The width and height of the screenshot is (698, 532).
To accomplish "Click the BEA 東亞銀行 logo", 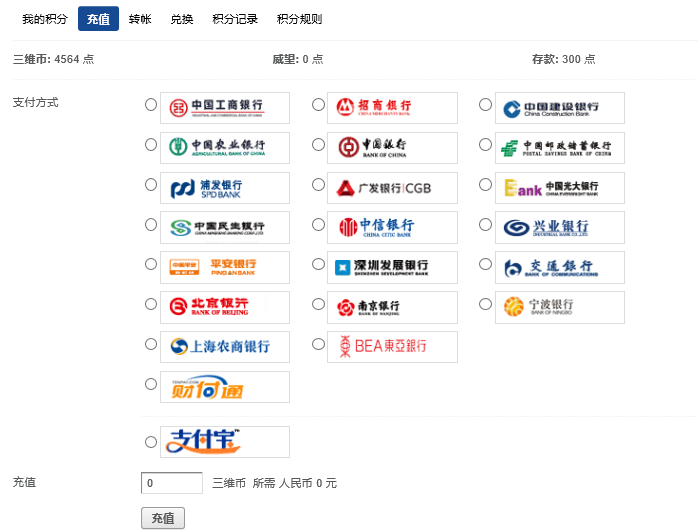I will (x=392, y=347).
